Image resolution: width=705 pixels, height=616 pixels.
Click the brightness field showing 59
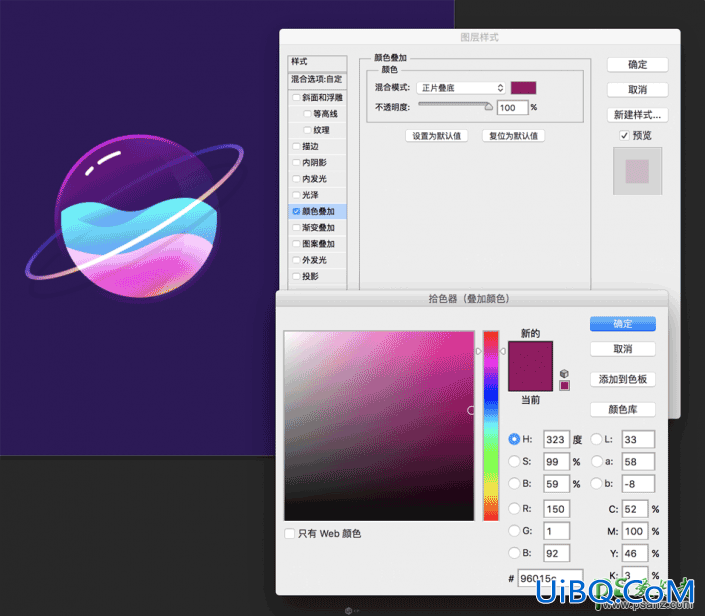557,484
